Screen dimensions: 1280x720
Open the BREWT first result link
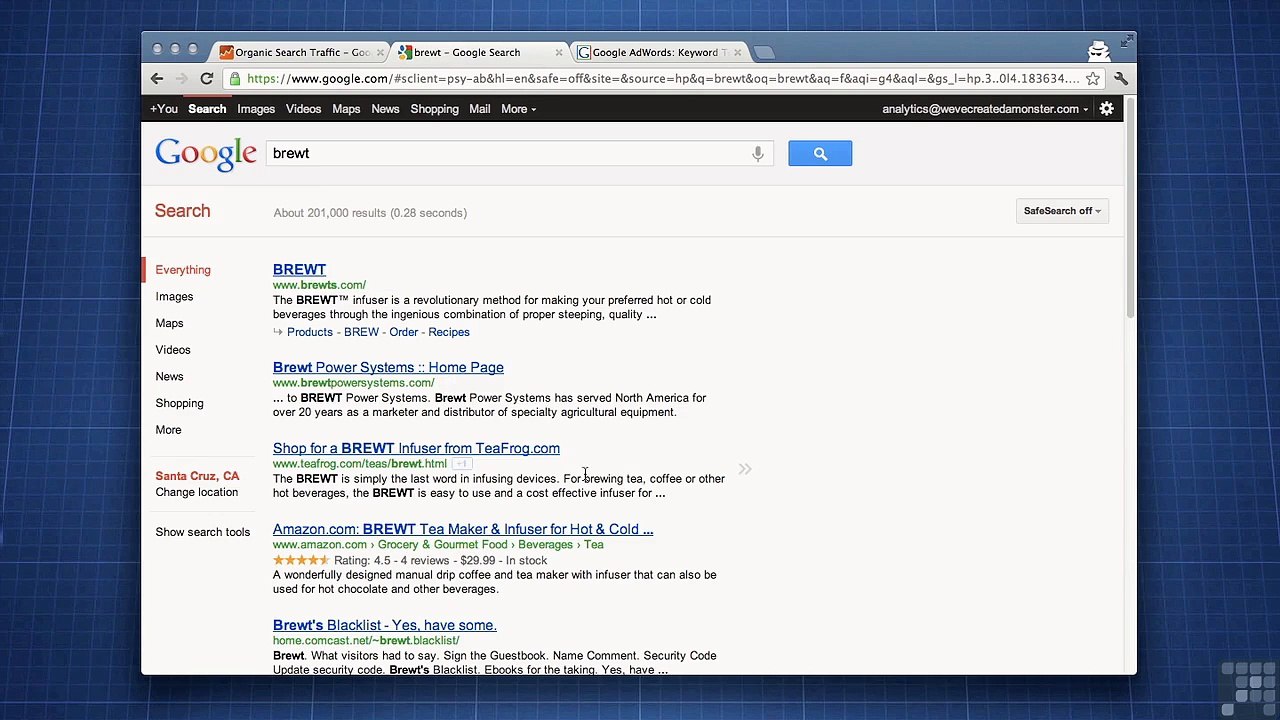coord(299,269)
